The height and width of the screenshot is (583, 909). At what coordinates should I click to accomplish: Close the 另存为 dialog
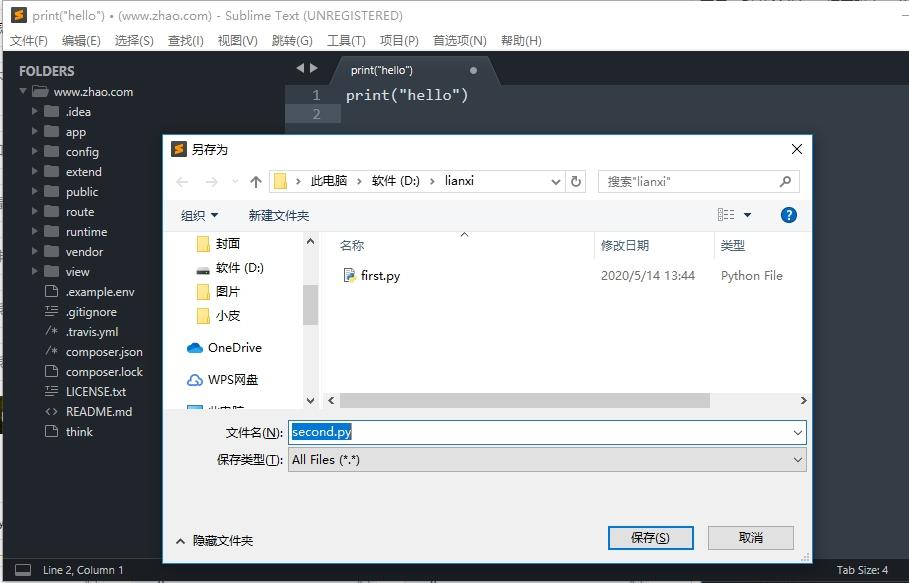[797, 149]
